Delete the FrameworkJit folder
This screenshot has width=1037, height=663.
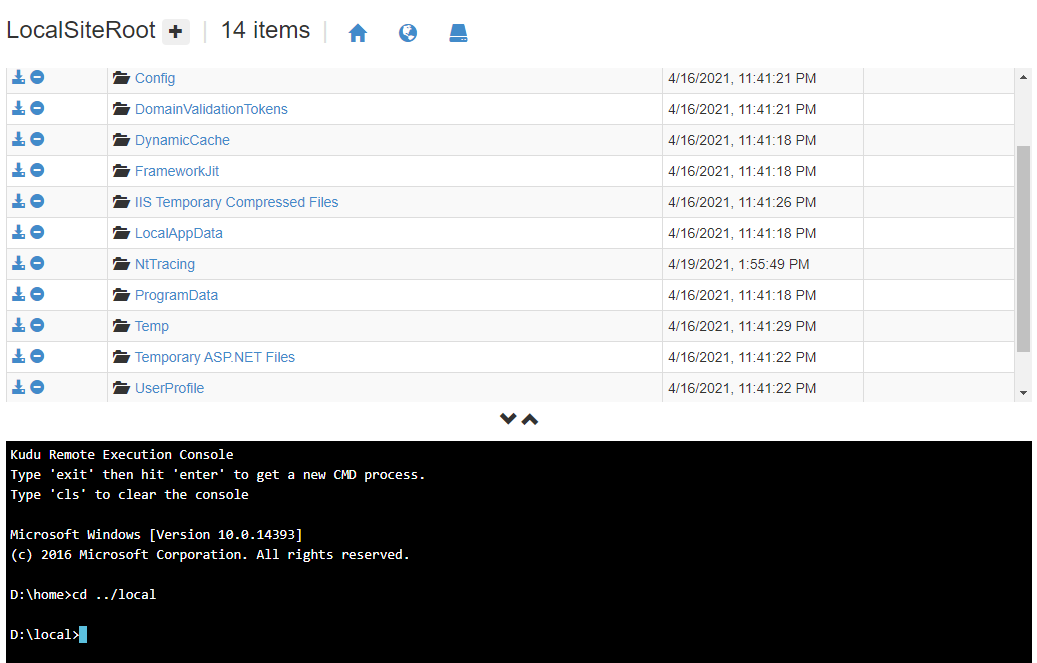[37, 170]
